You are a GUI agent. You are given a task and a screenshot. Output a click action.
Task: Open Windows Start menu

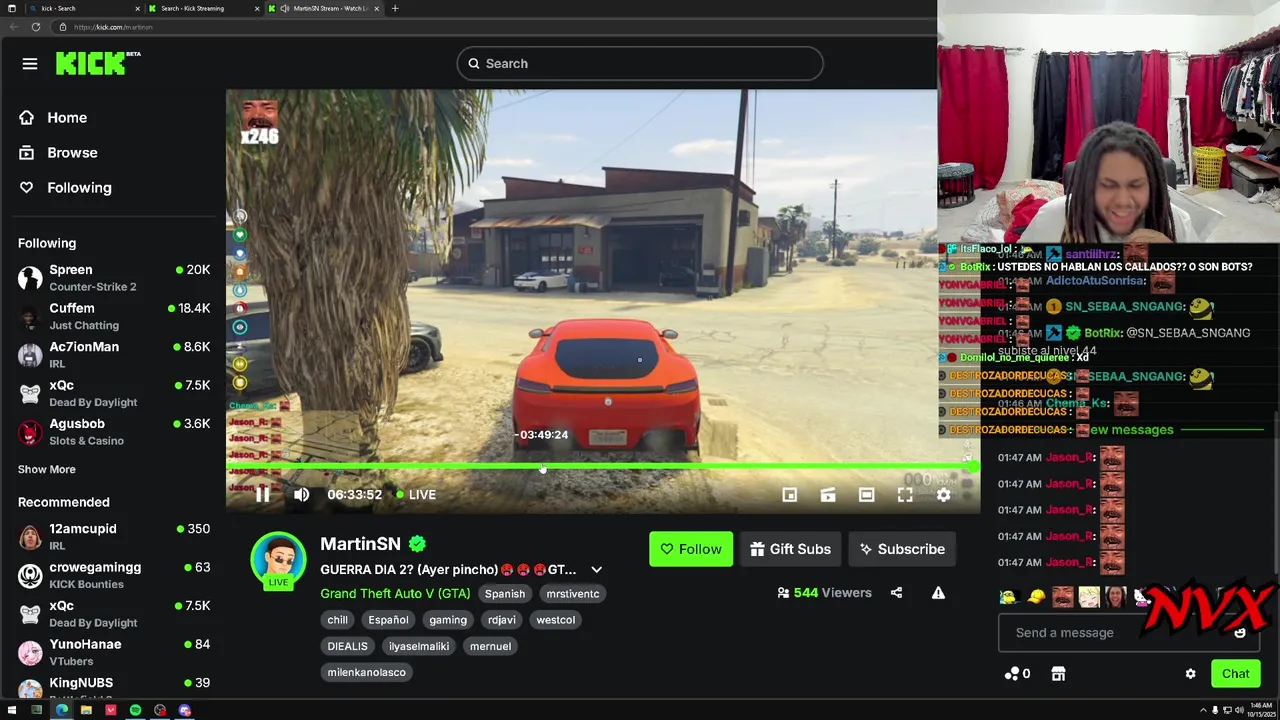[x=12, y=711]
